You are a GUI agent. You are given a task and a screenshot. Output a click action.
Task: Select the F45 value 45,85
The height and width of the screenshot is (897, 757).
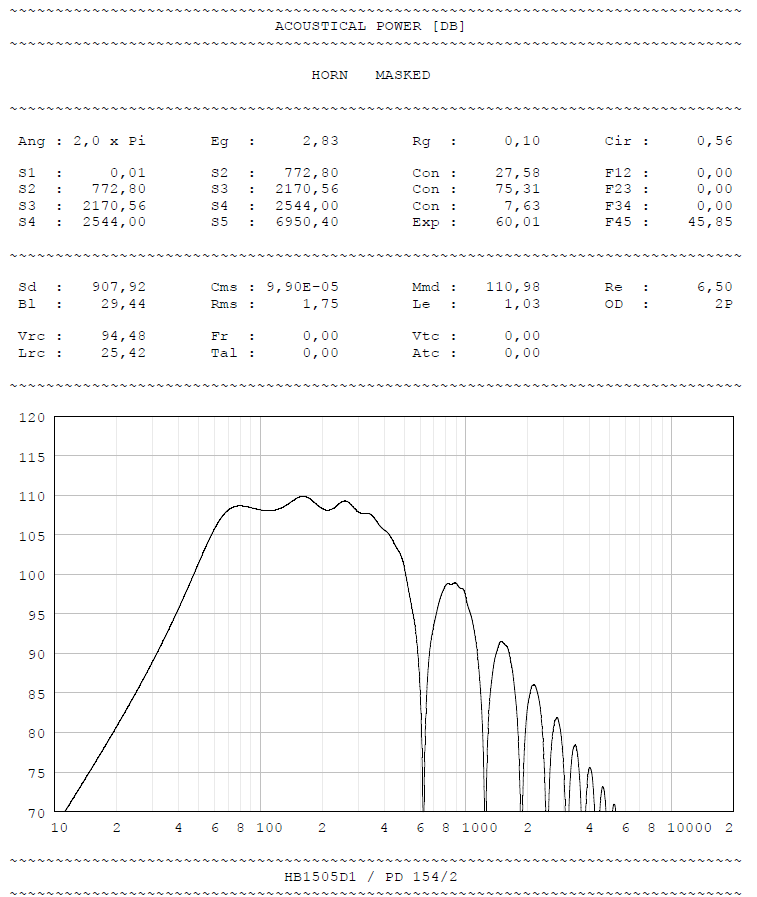[714, 222]
